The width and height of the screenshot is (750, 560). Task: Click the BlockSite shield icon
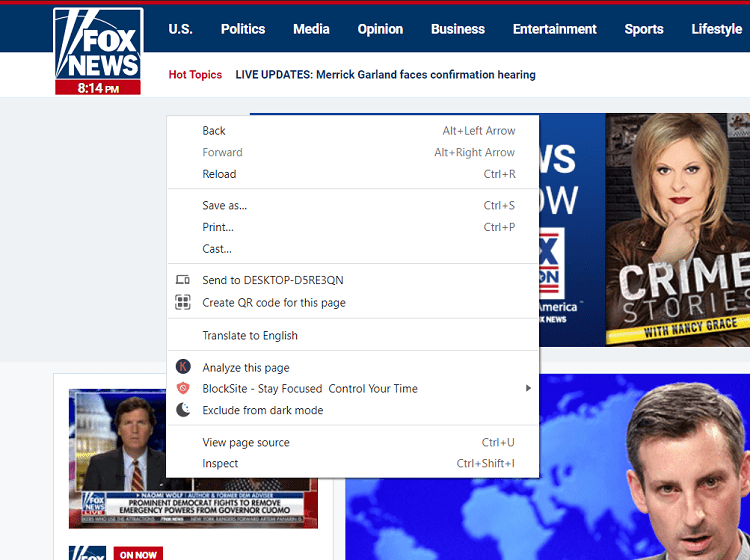click(183, 388)
